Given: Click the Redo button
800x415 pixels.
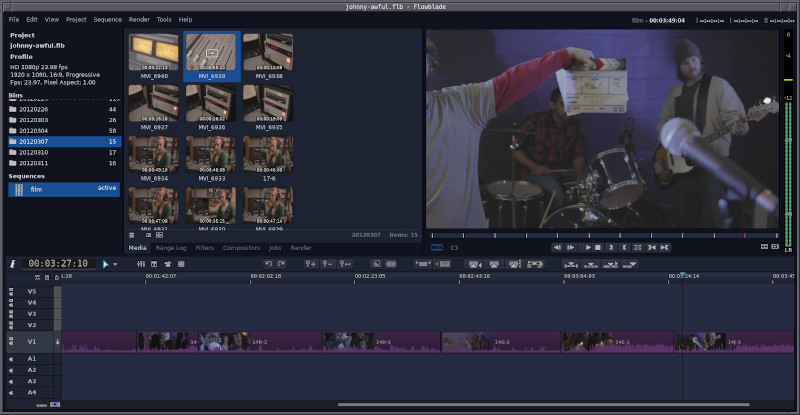Looking at the screenshot, I should [x=281, y=264].
